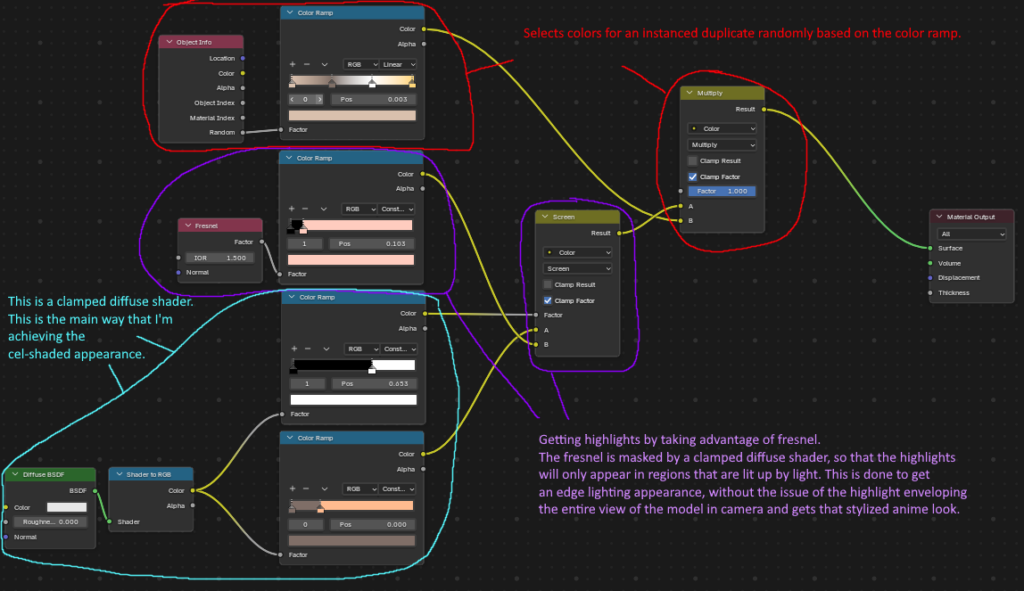Screen dimensions: 1024x591
Task: Uncheck Clamp Factor on the Multiply node
Action: coord(693,176)
